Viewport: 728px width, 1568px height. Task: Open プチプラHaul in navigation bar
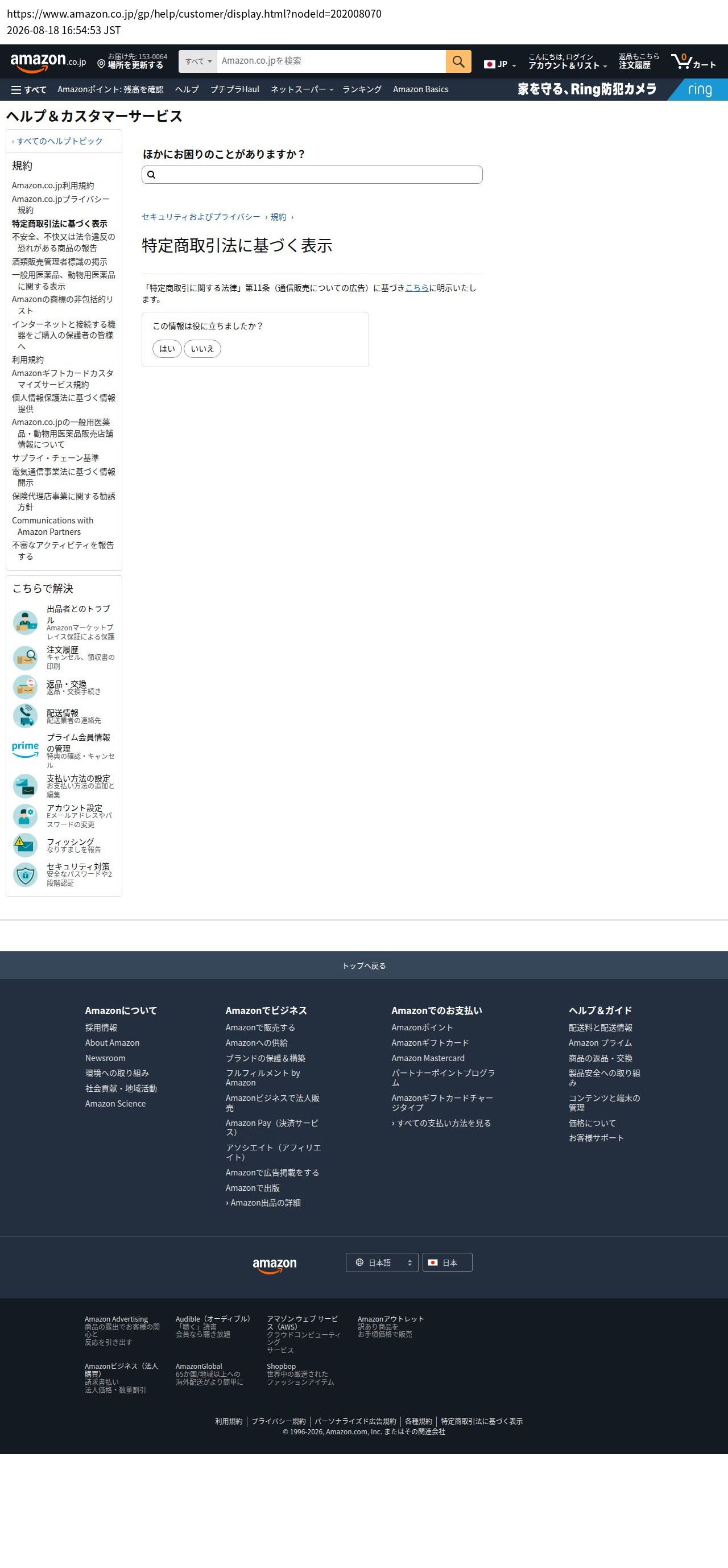[235, 89]
